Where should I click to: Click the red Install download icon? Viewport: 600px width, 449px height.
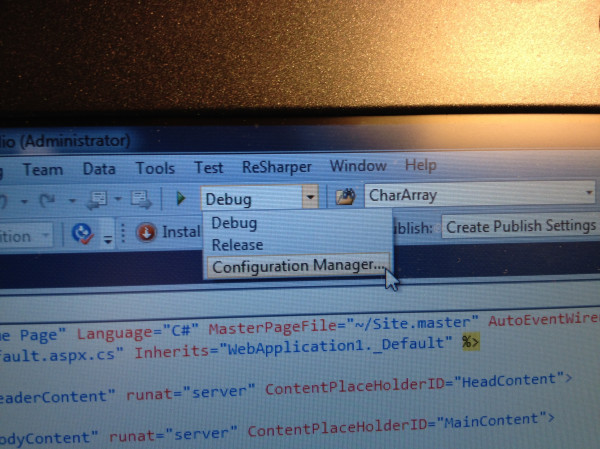(146, 232)
